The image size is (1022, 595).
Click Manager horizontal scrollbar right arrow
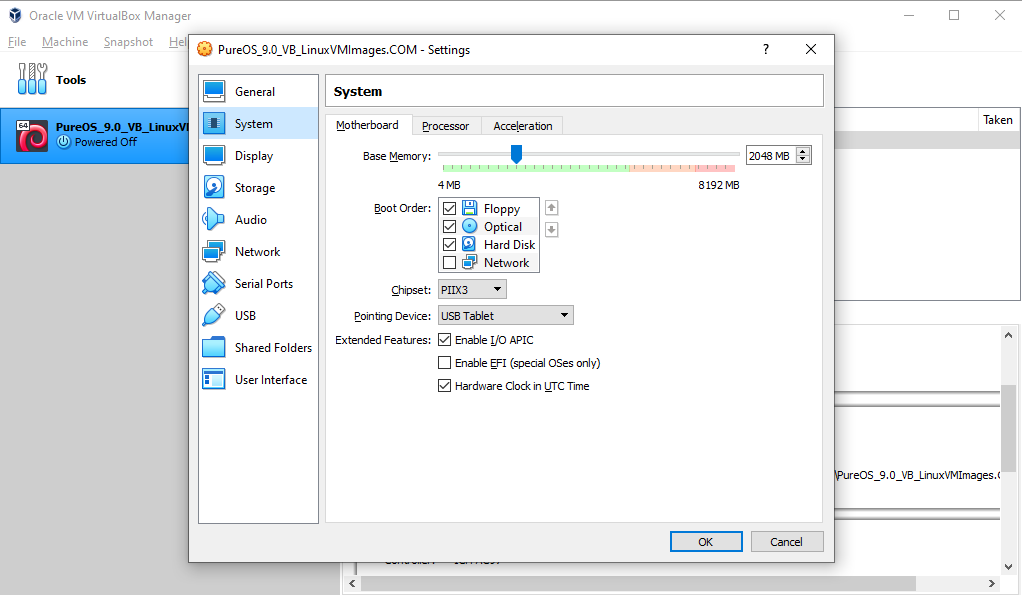coord(991,583)
